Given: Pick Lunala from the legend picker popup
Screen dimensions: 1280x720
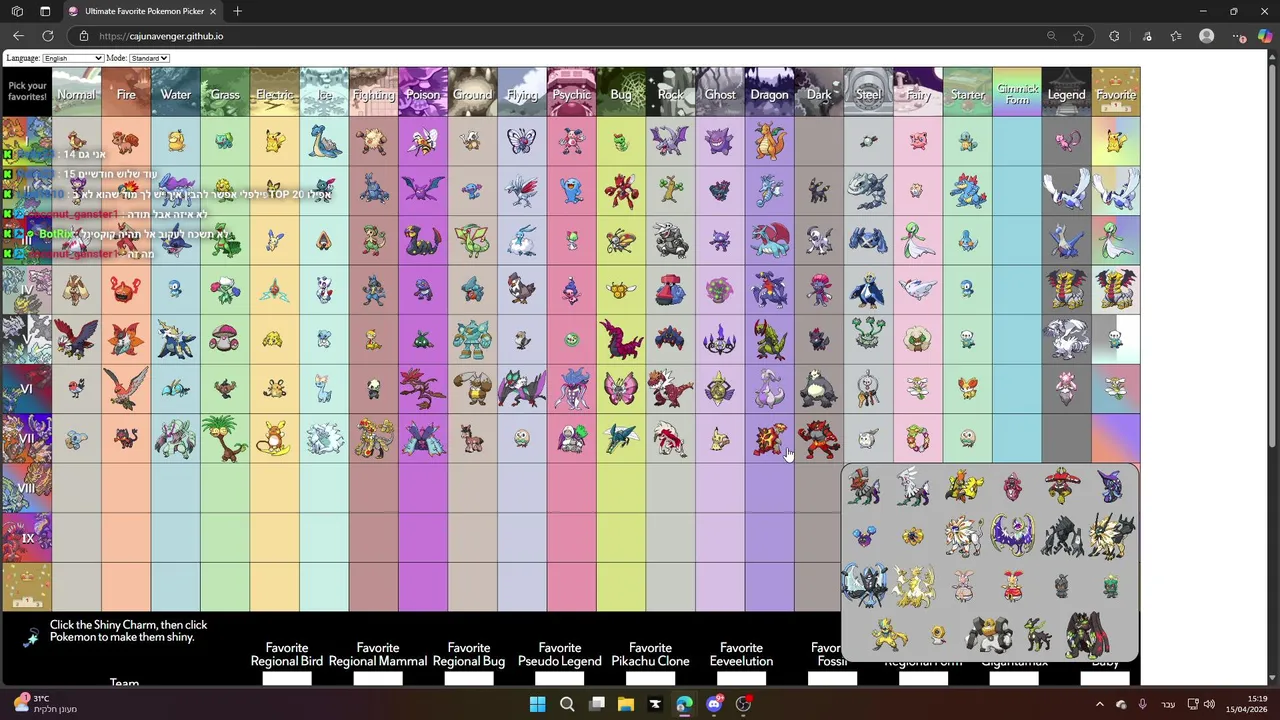Looking at the screenshot, I should 1012,536.
